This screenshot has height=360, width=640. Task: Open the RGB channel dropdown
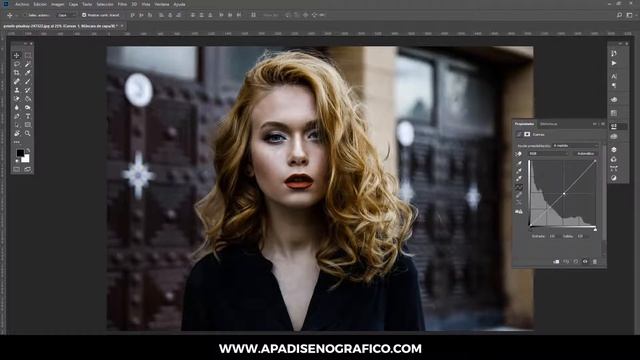point(548,153)
